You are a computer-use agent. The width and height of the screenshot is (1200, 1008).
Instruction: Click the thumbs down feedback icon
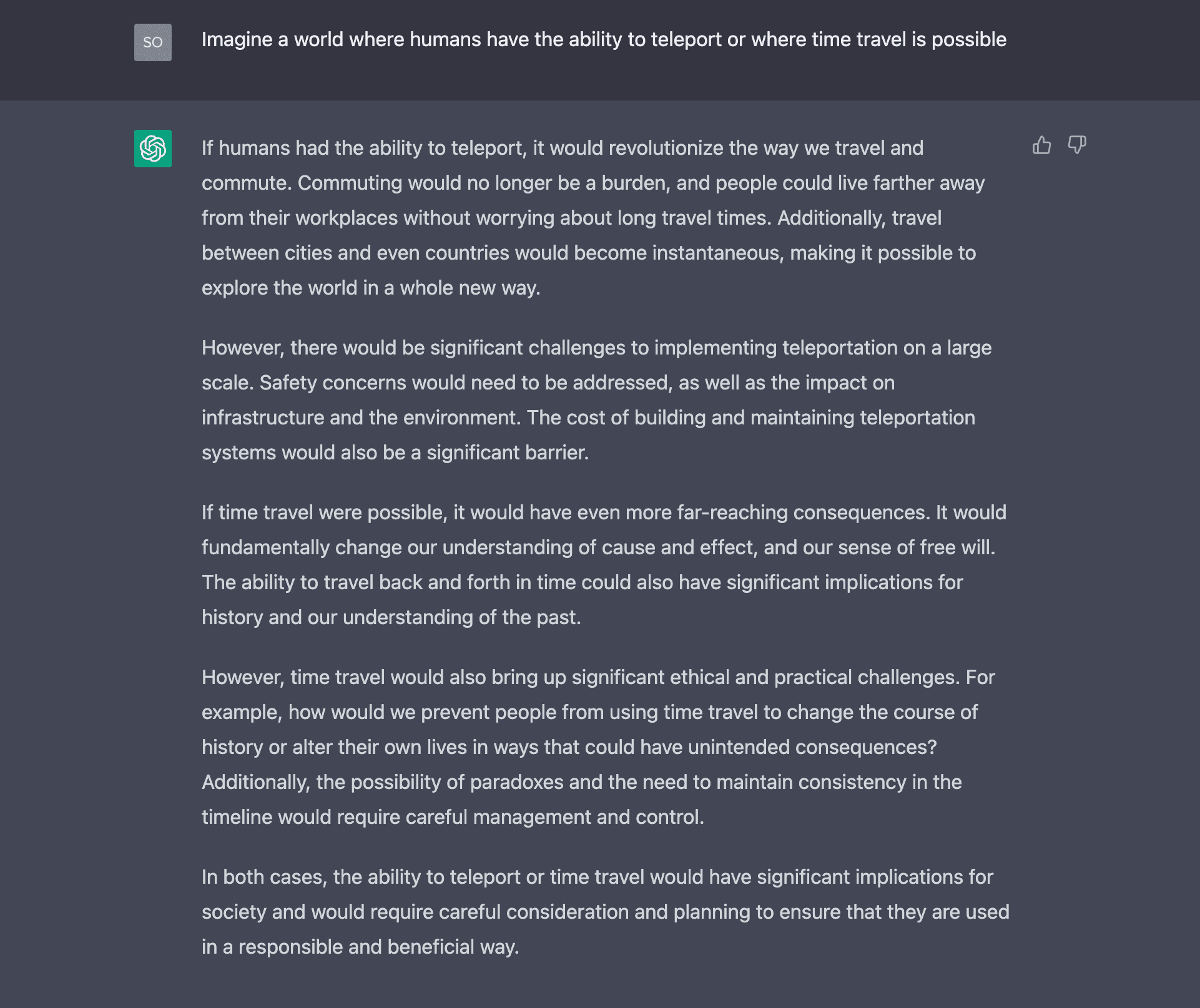pyautogui.click(x=1077, y=145)
